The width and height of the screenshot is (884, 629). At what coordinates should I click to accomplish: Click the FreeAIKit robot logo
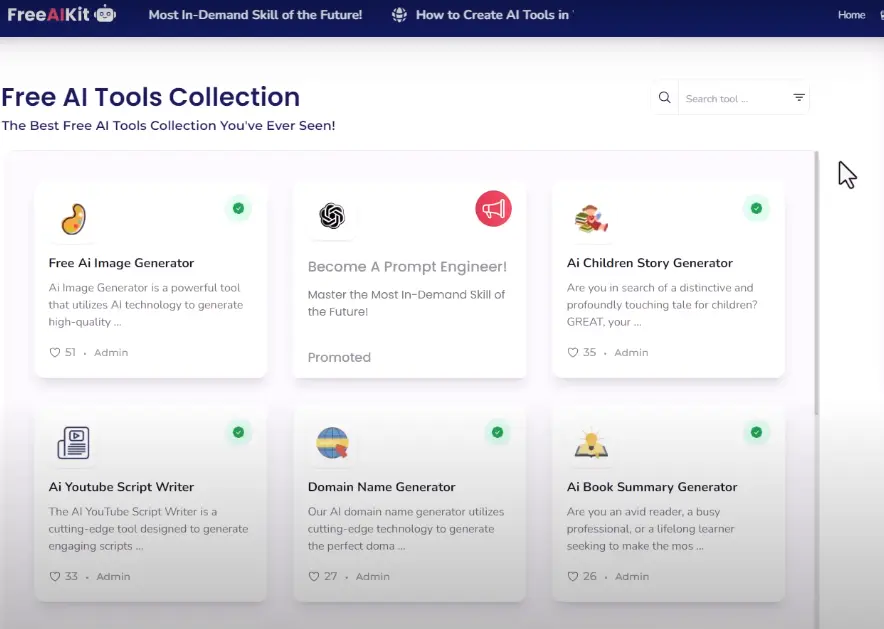(x=105, y=15)
